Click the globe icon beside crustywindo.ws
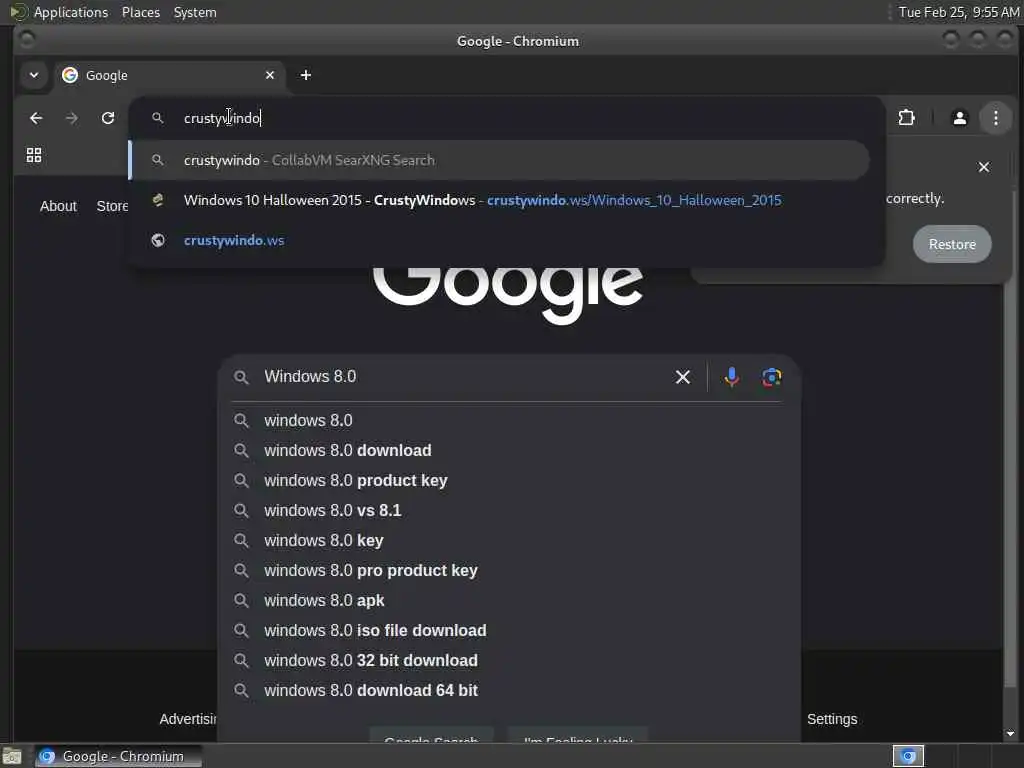The image size is (1024, 768). pos(157,240)
